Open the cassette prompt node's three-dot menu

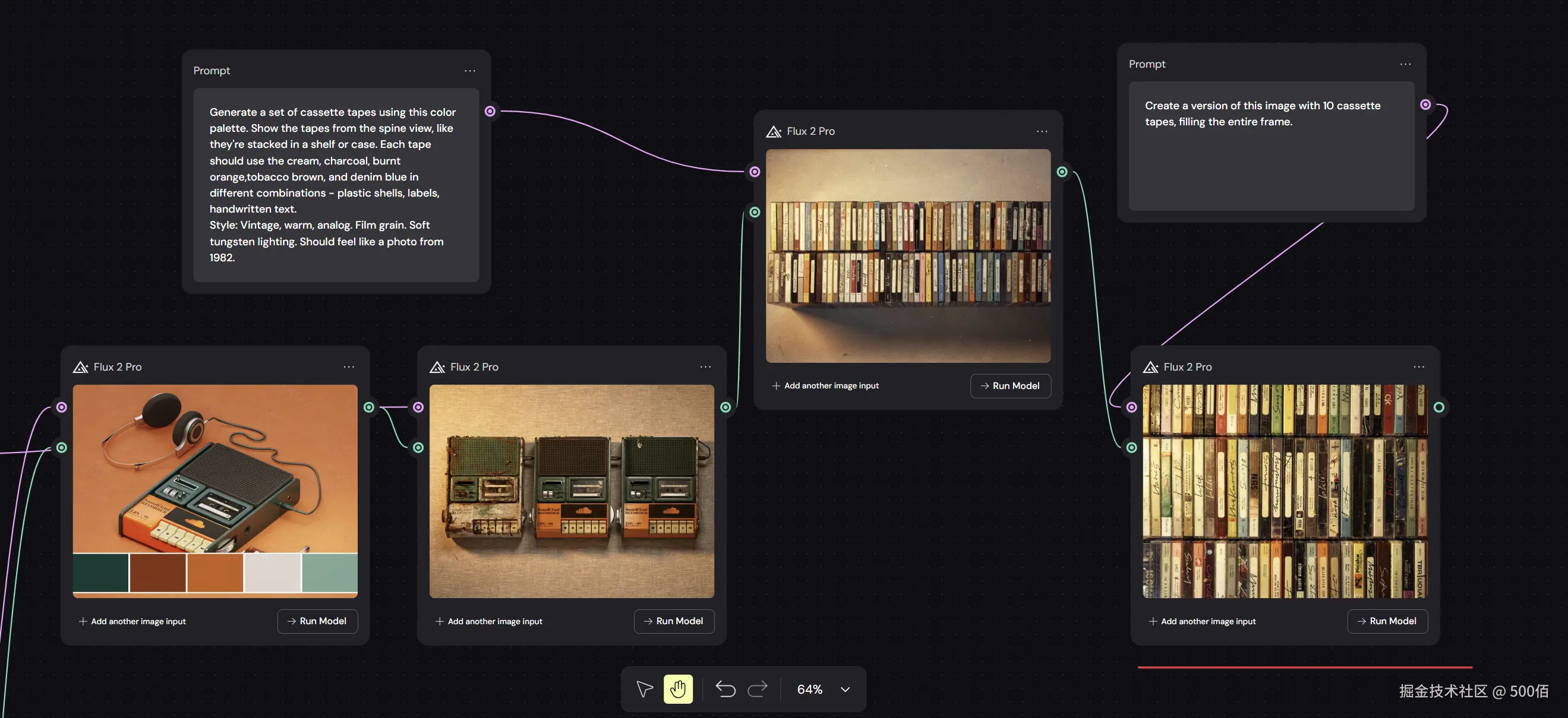[x=470, y=71]
